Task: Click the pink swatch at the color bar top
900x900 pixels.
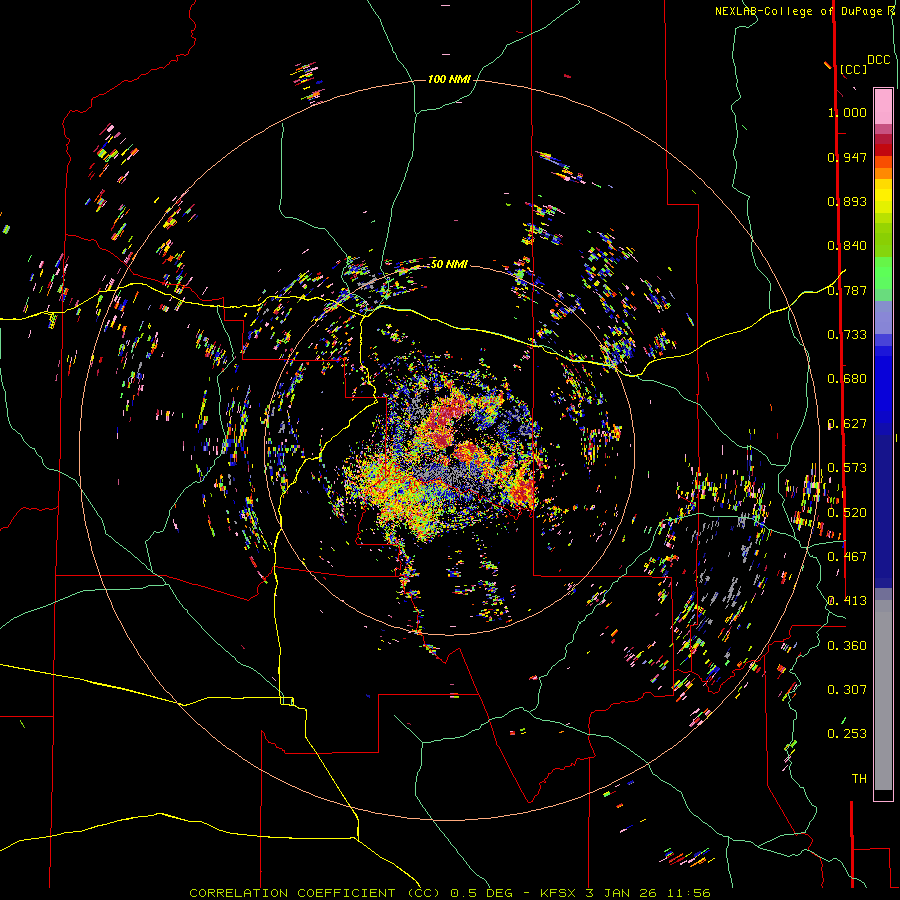Action: pyautogui.click(x=883, y=106)
